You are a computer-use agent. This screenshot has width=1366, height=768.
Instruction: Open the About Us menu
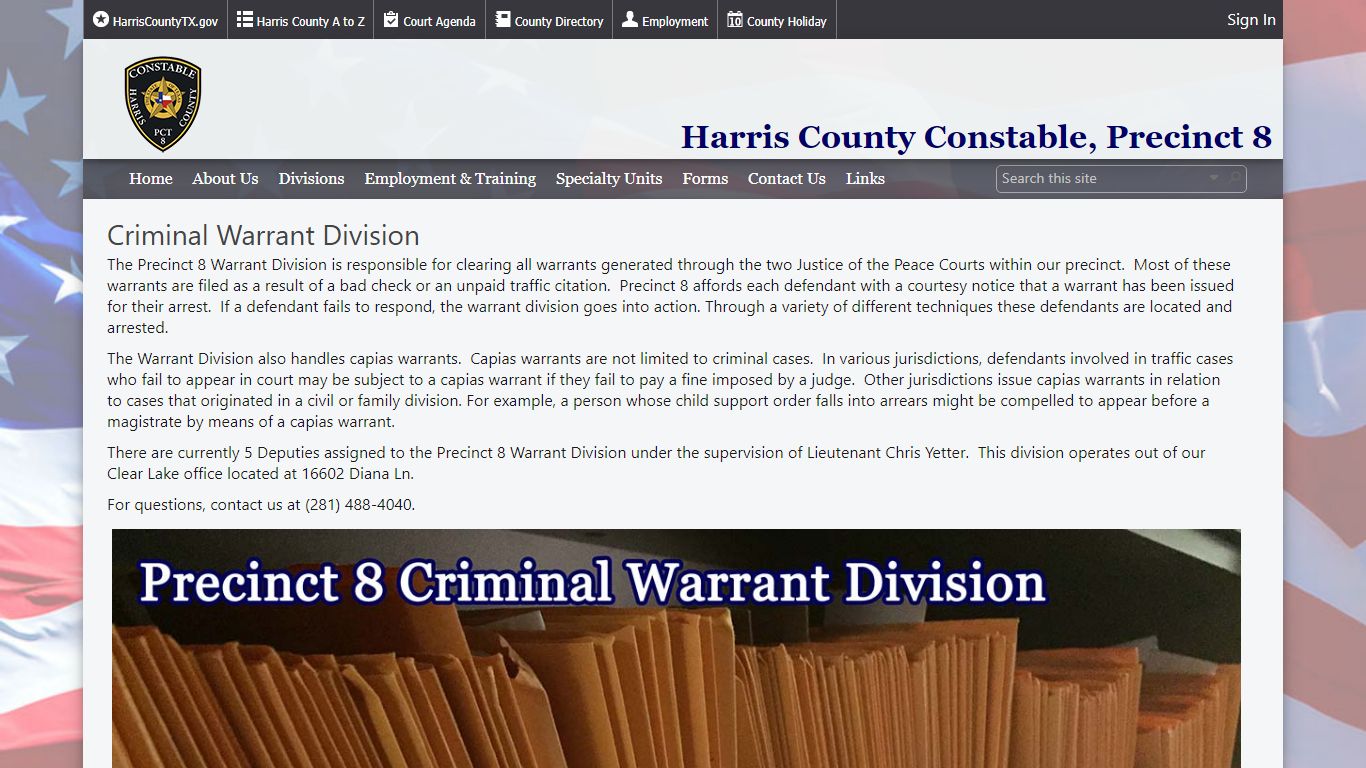click(225, 179)
